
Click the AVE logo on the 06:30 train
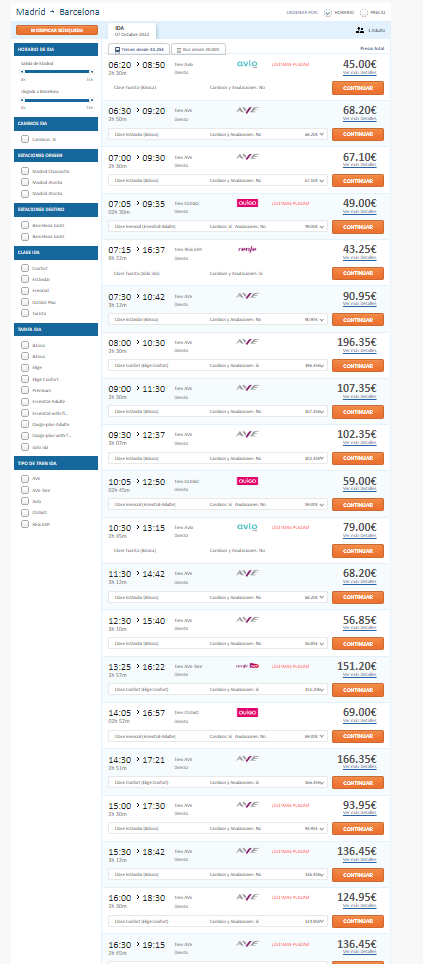[247, 110]
